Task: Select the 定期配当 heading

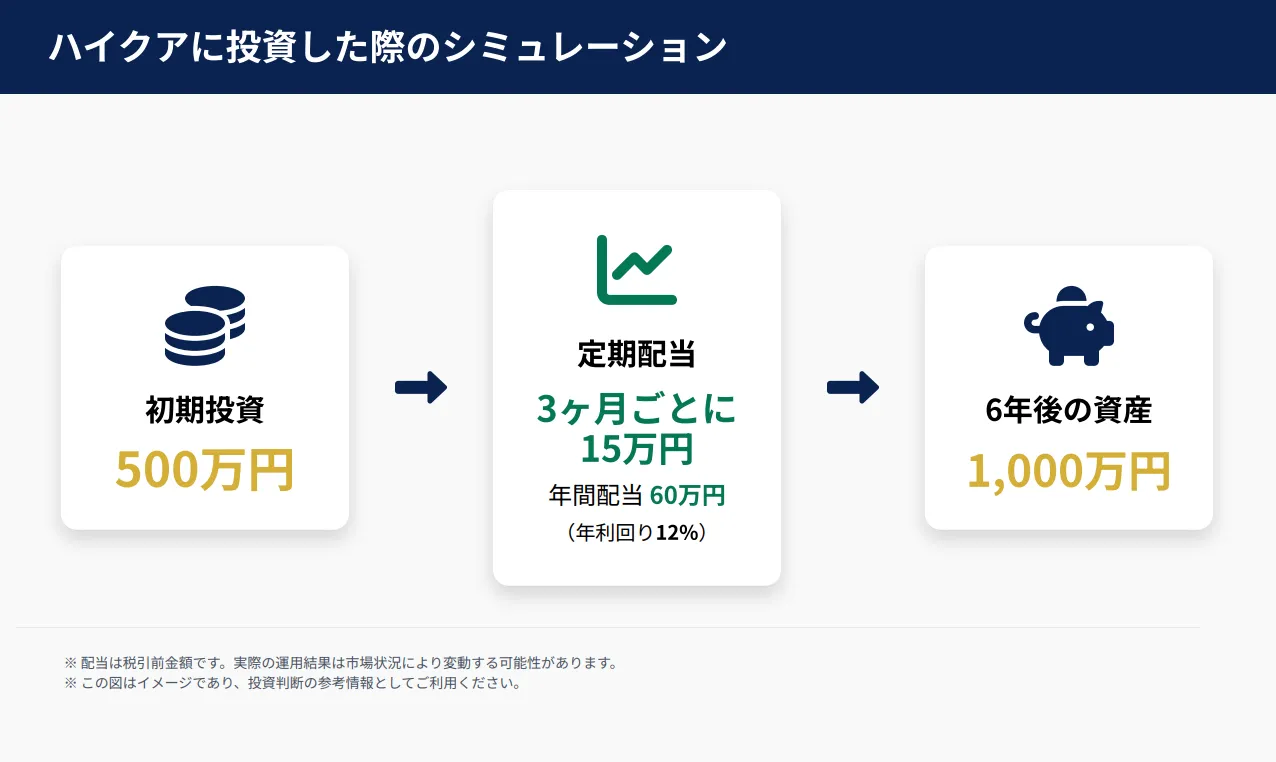Action: 636,354
